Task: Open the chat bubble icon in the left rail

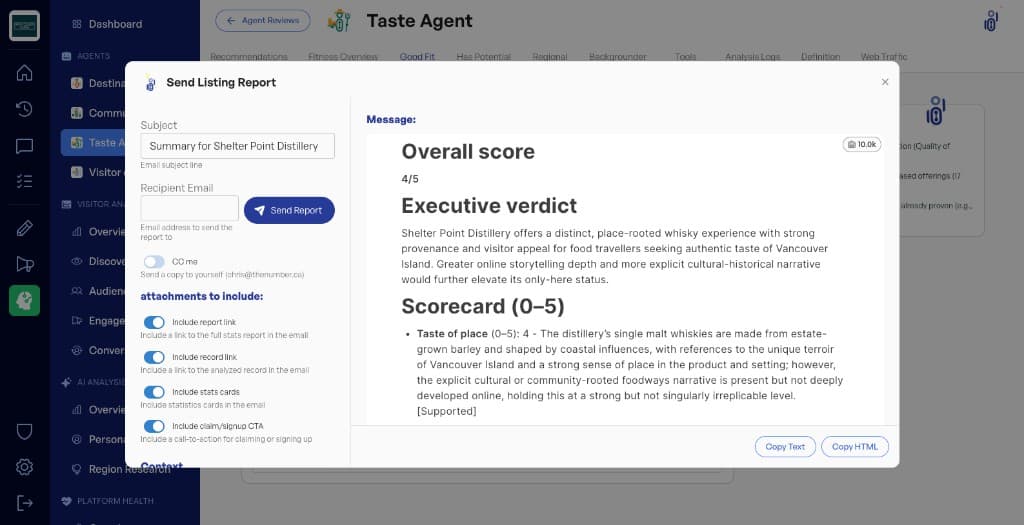Action: [24, 146]
